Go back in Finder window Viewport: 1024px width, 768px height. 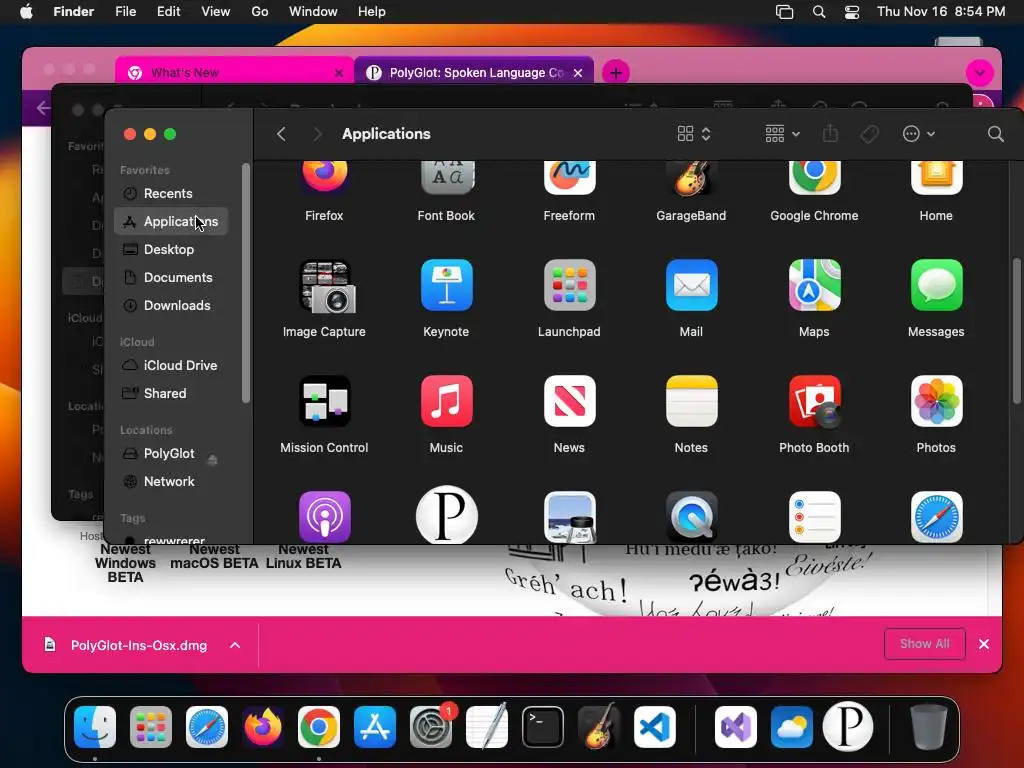(281, 134)
